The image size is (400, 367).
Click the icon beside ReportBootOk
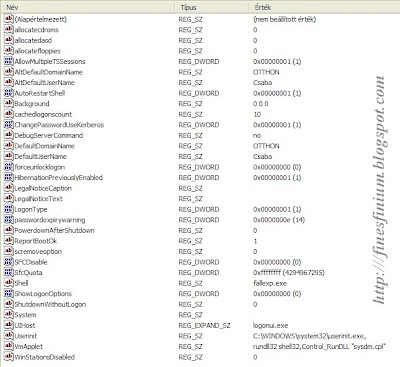click(x=8, y=241)
